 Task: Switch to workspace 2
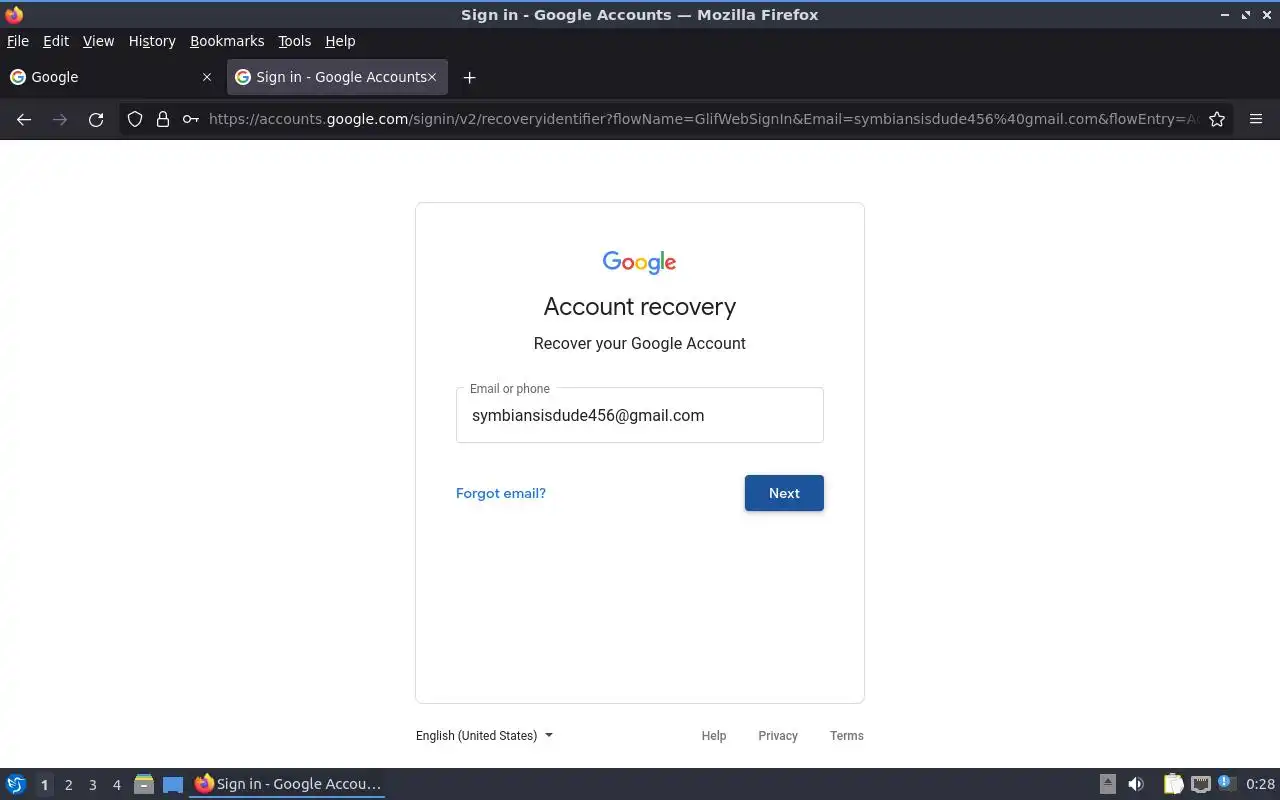[x=68, y=784]
